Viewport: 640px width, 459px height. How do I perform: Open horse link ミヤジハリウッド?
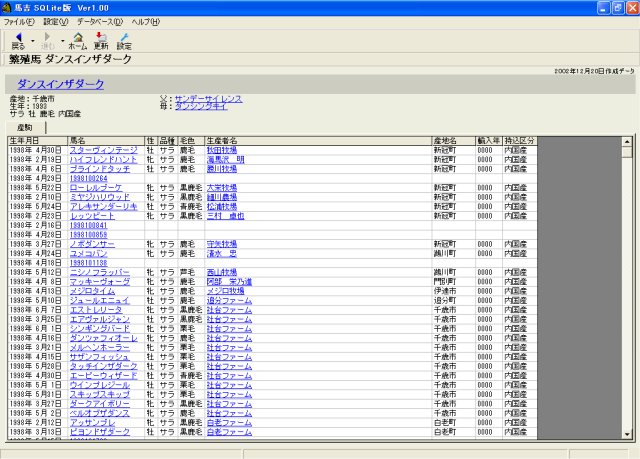100,197
